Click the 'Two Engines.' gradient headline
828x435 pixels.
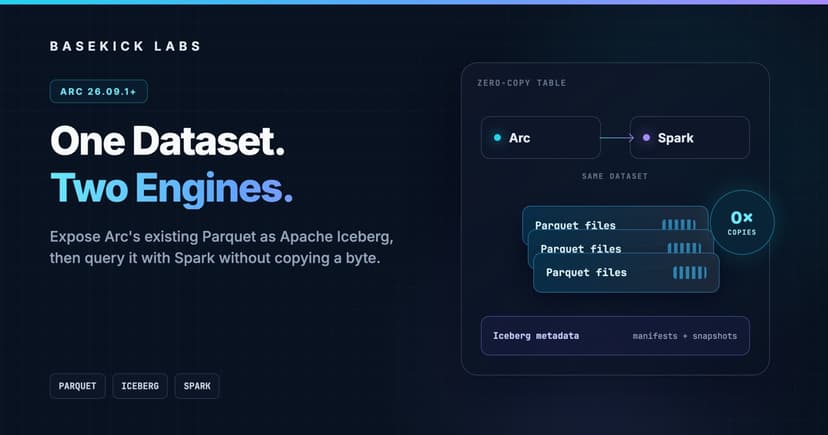(x=172, y=188)
